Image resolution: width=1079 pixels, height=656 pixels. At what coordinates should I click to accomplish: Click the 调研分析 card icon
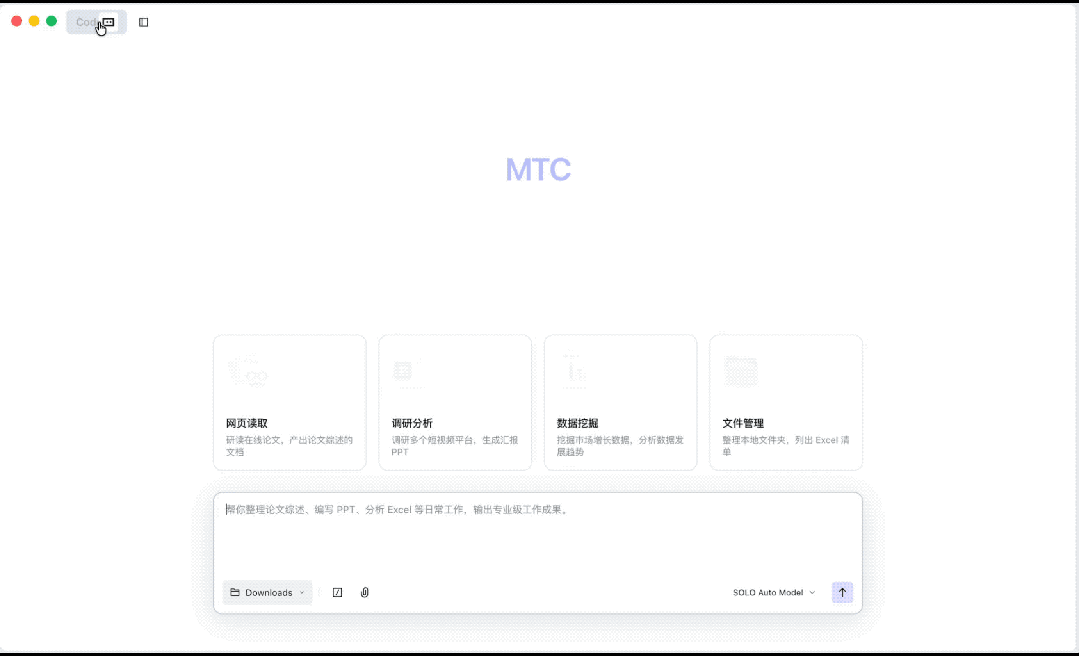pyautogui.click(x=404, y=370)
